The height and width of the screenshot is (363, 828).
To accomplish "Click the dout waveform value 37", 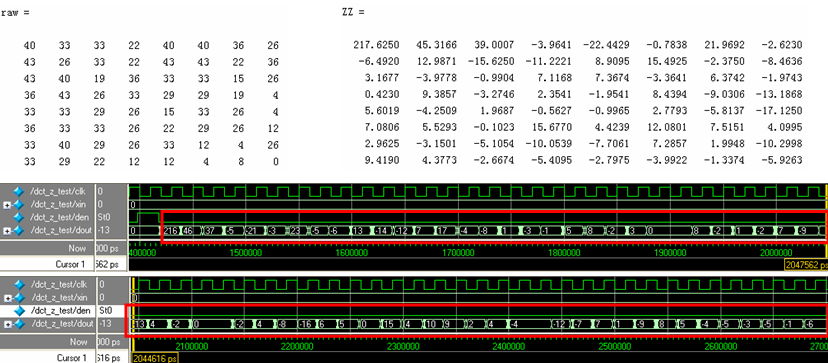I will tap(210, 230).
